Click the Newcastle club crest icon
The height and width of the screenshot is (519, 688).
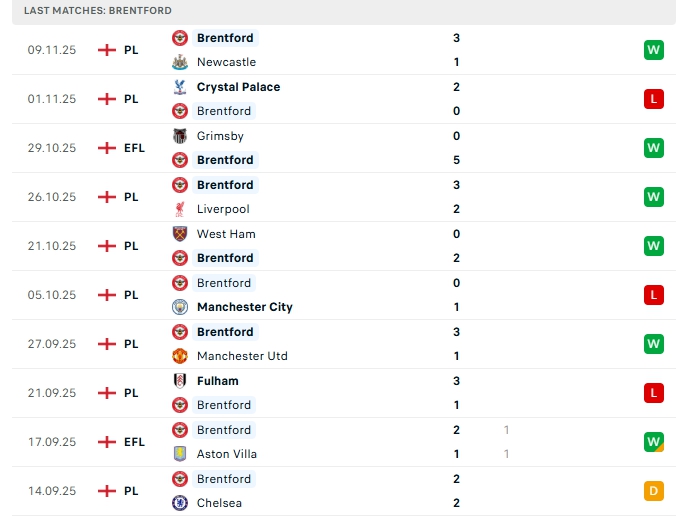(180, 62)
